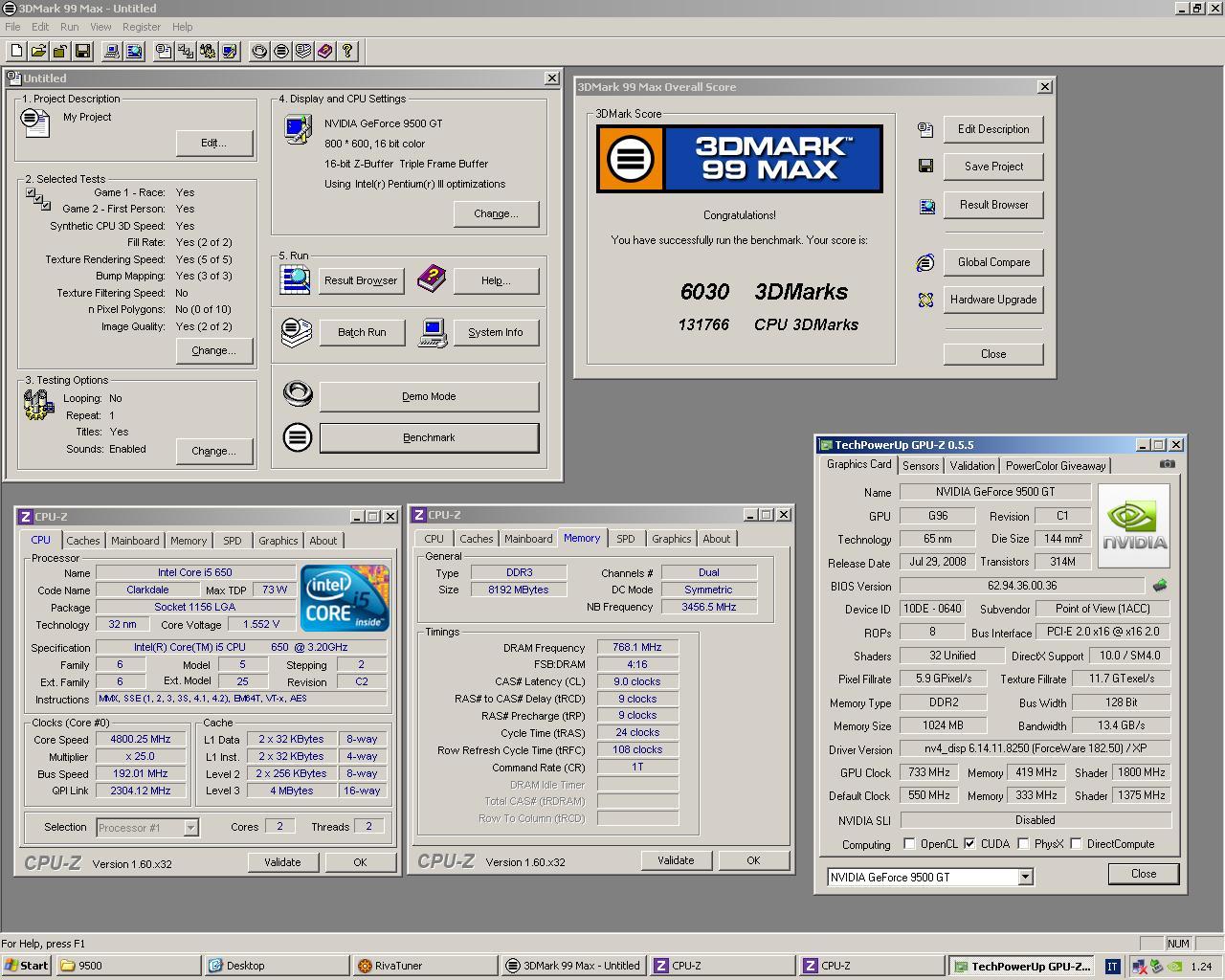This screenshot has width=1225, height=980.
Task: Open the File menu
Action: (12, 27)
